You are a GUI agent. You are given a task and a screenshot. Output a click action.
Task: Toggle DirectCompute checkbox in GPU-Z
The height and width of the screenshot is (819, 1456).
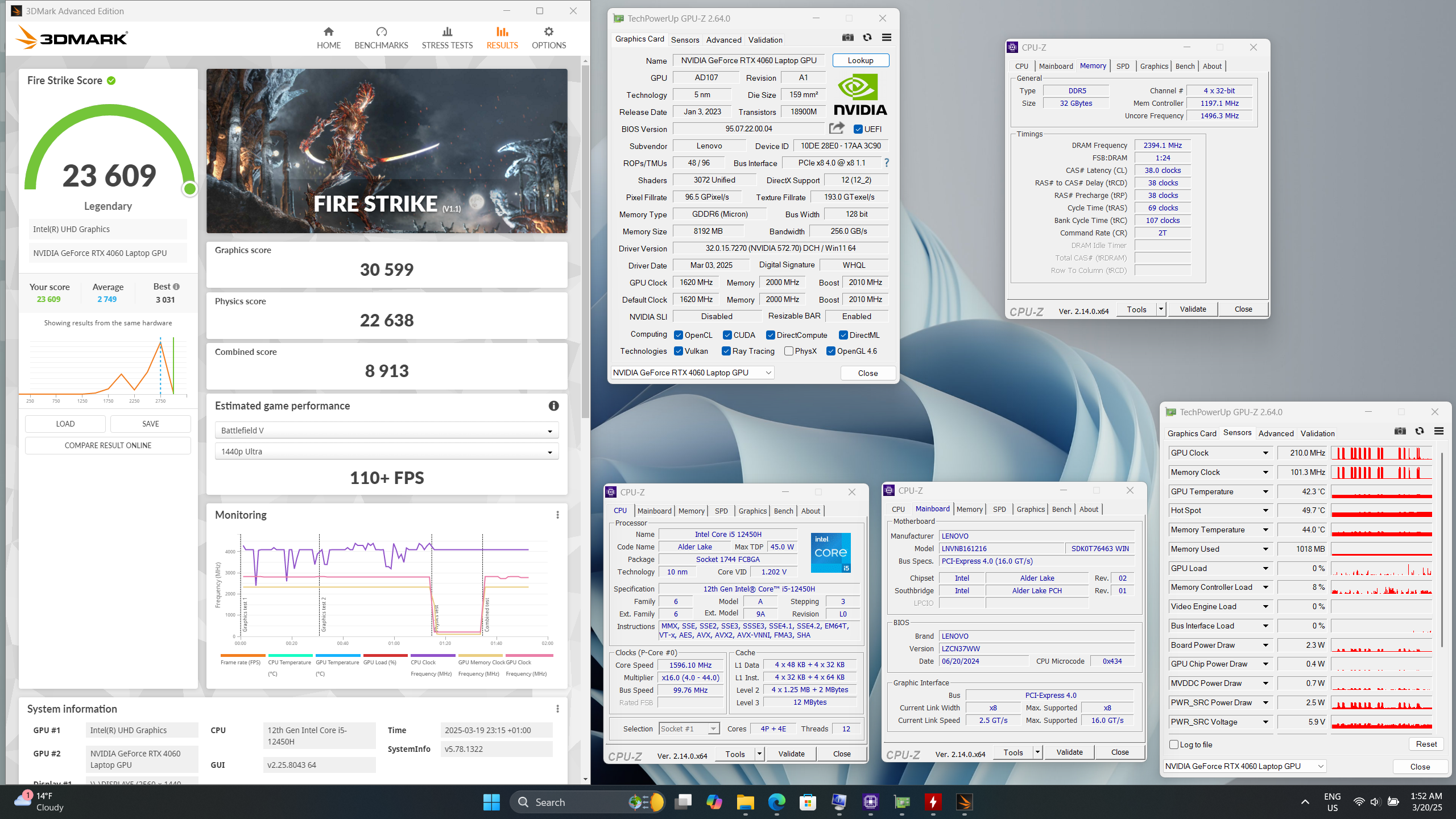pyautogui.click(x=770, y=335)
